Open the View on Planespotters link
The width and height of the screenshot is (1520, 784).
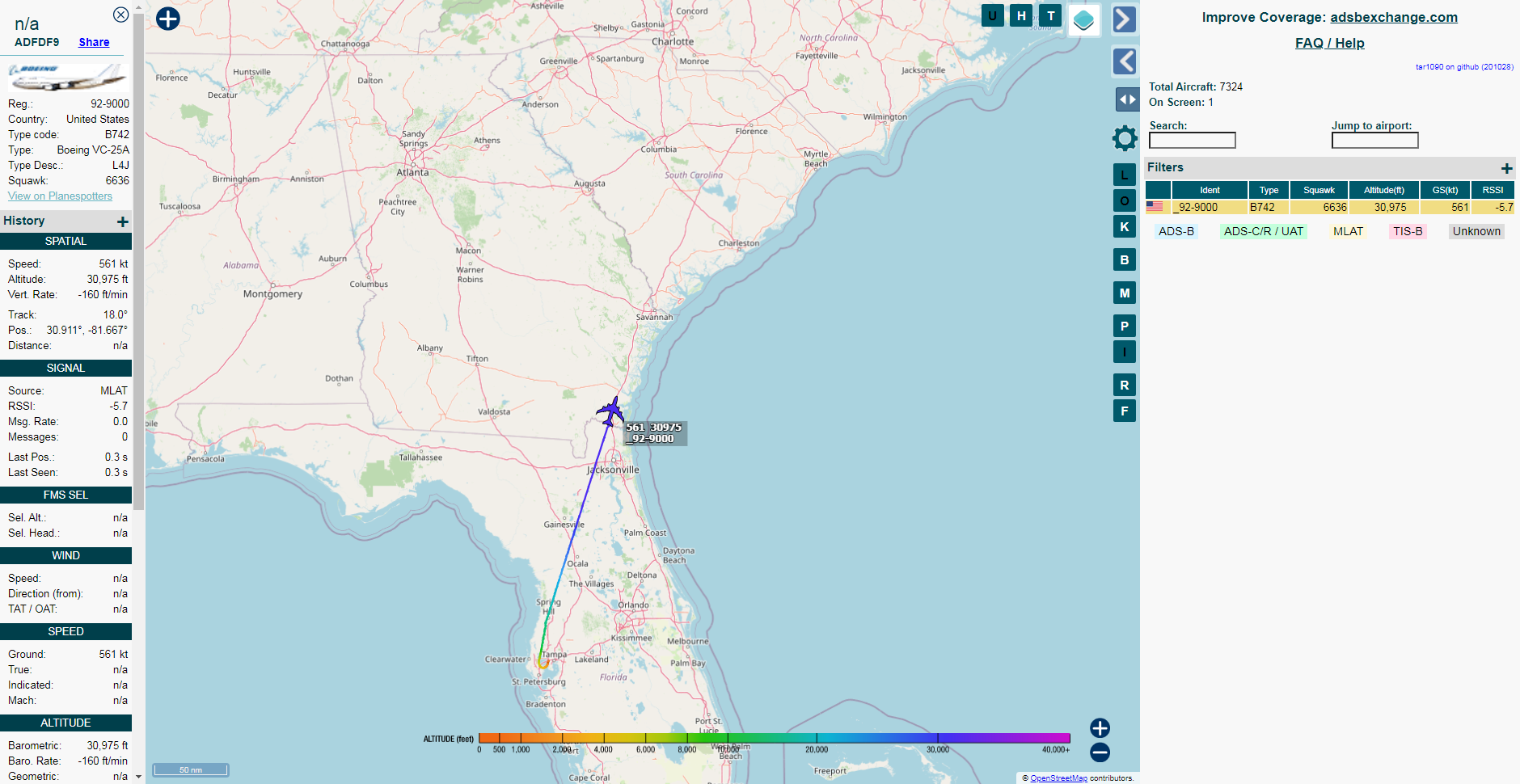[60, 196]
